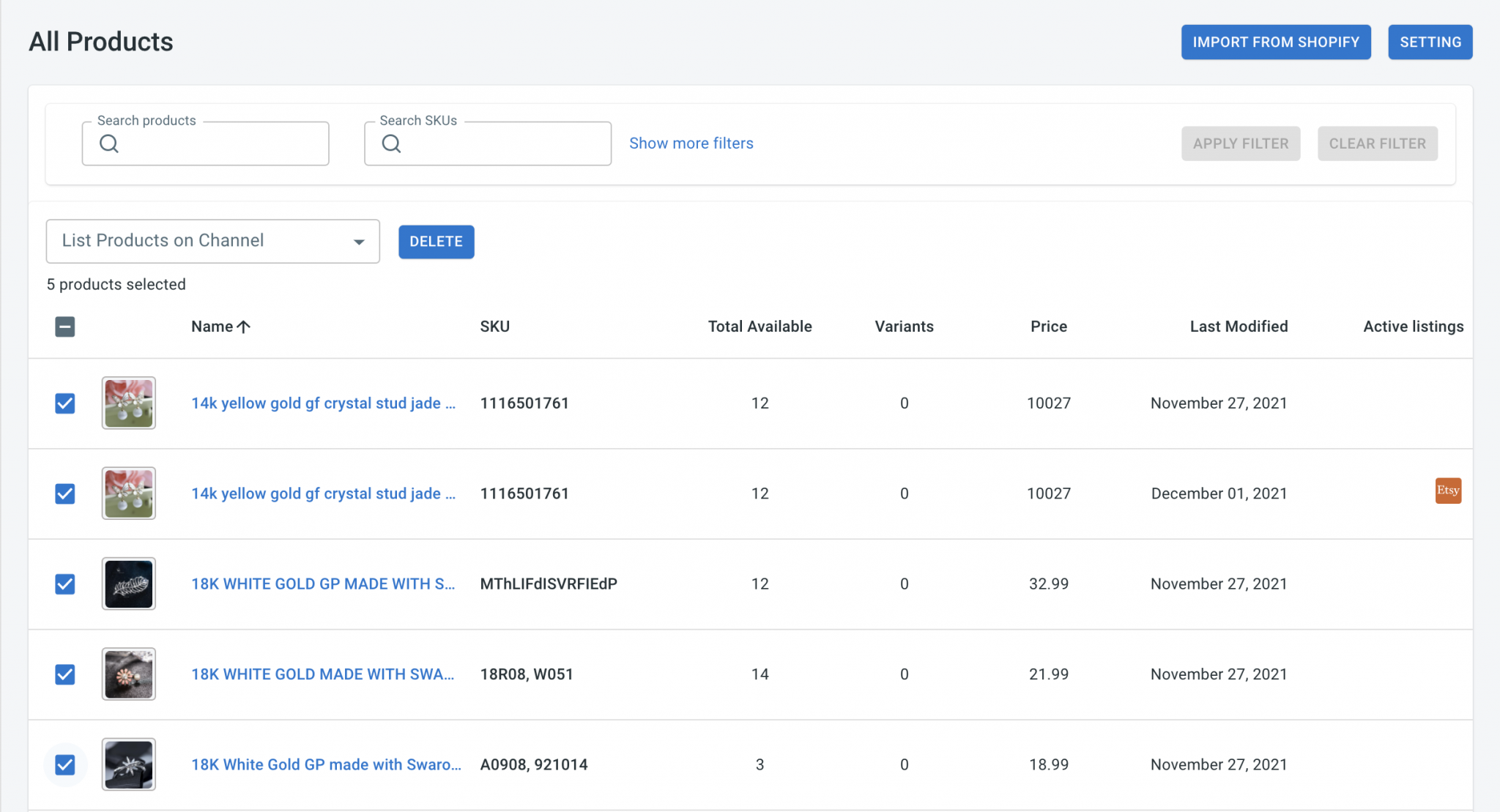Expand Show more filters
Screen dimensions: 1500x812
coord(691,144)
